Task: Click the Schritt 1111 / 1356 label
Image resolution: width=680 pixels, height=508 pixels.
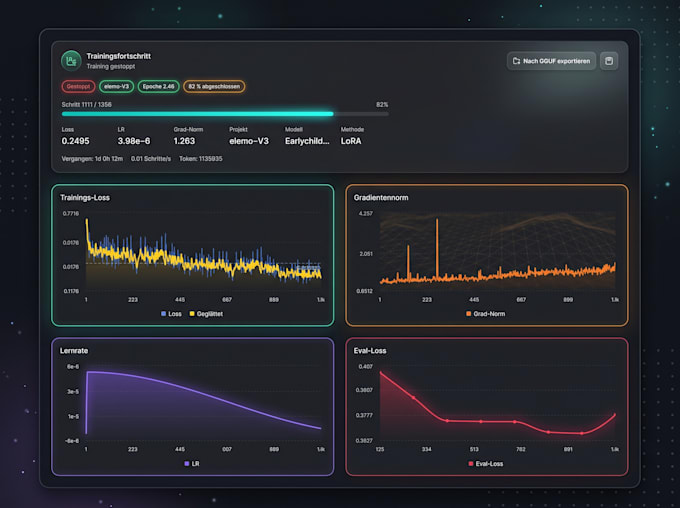Action: 86,105
